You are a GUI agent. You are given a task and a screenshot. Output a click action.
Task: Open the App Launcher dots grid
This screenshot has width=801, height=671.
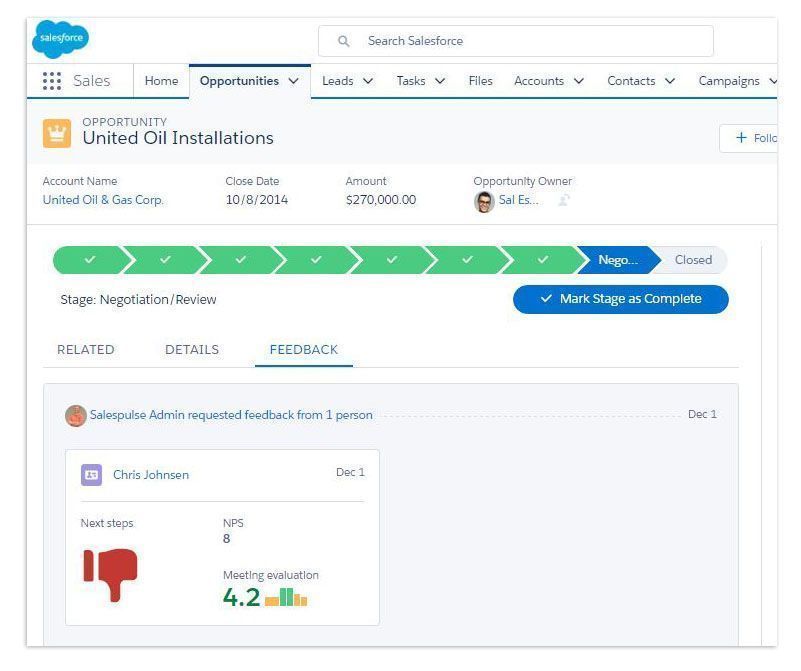52,81
